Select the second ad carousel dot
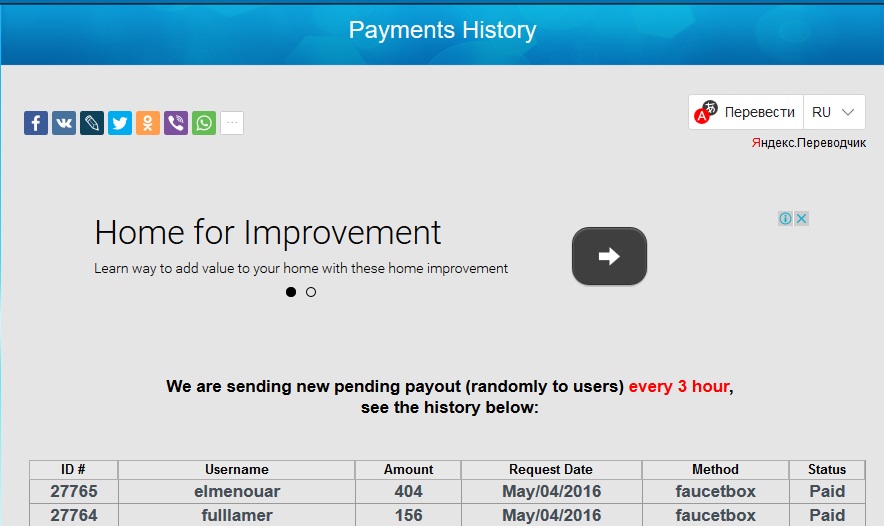884x526 pixels. point(311,292)
